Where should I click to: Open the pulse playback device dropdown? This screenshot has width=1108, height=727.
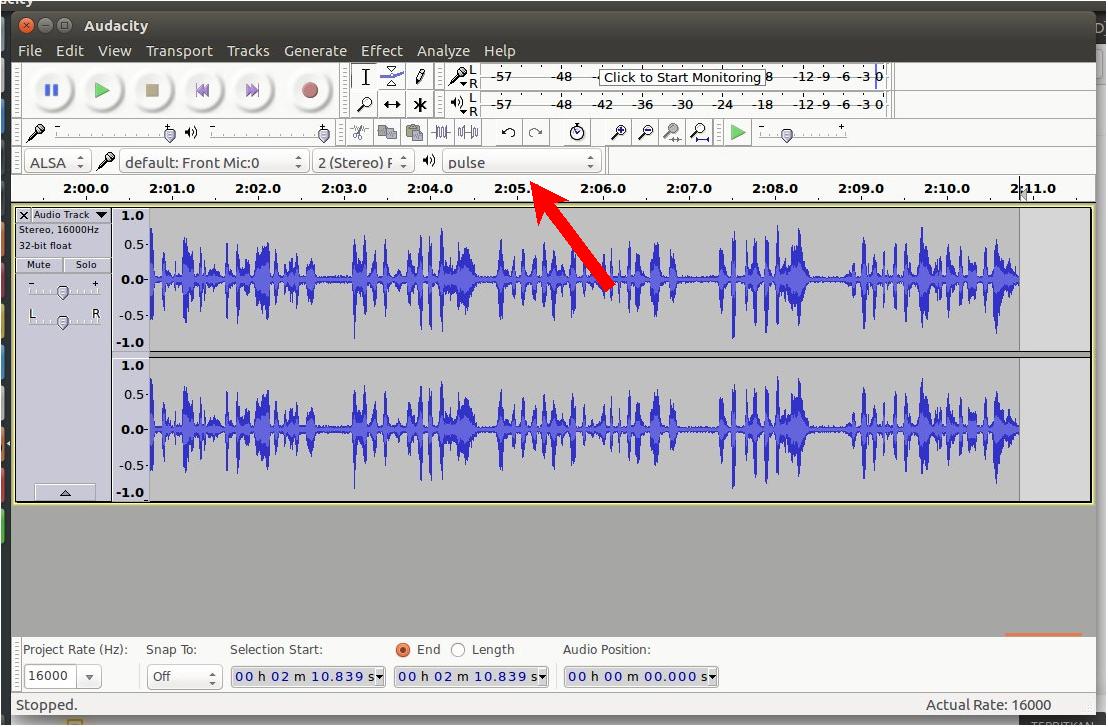(521, 162)
